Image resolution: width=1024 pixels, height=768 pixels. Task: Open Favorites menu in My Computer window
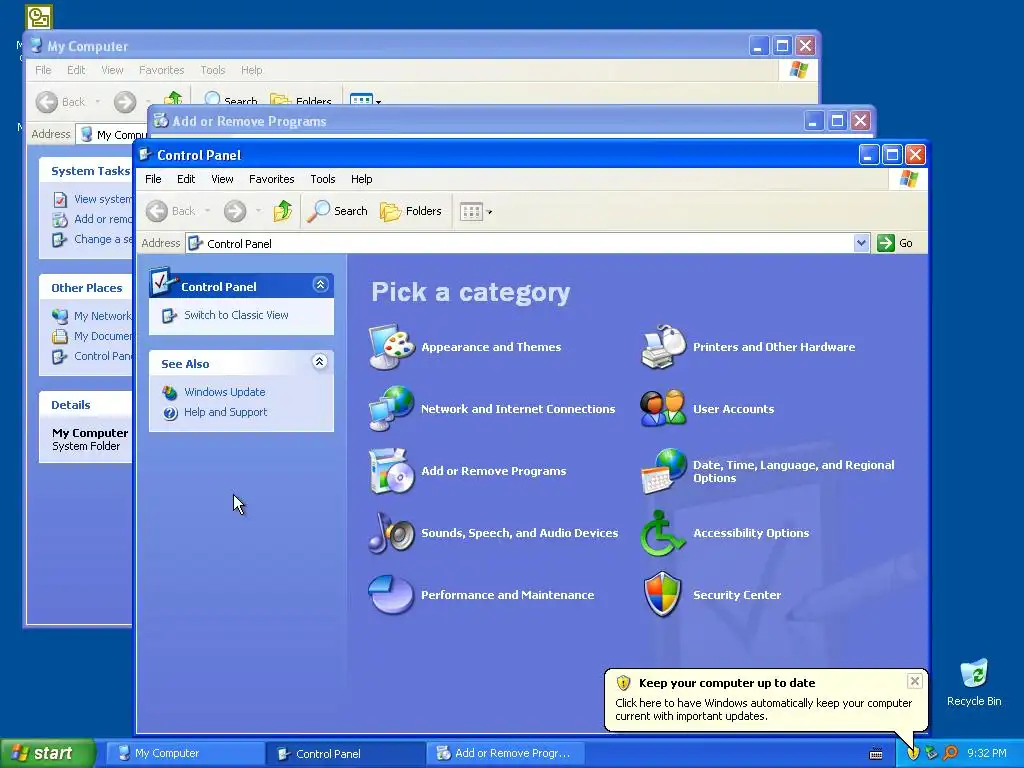click(161, 70)
